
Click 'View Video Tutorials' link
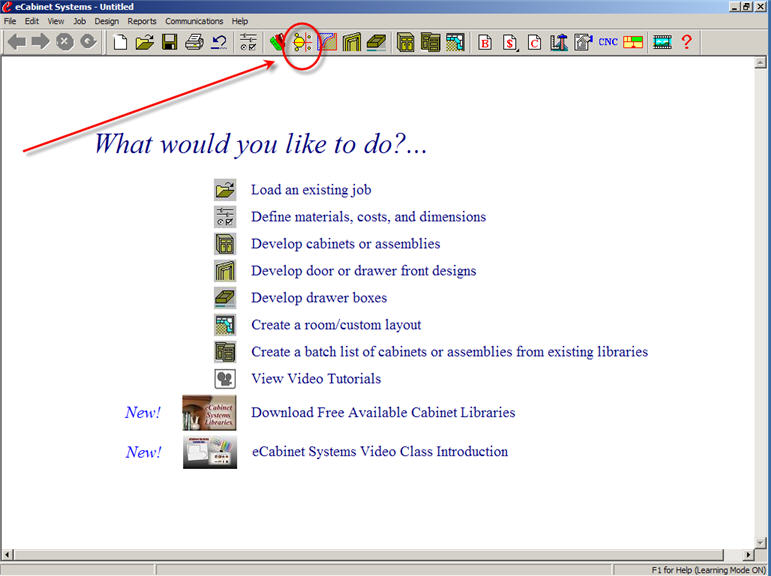[316, 379]
